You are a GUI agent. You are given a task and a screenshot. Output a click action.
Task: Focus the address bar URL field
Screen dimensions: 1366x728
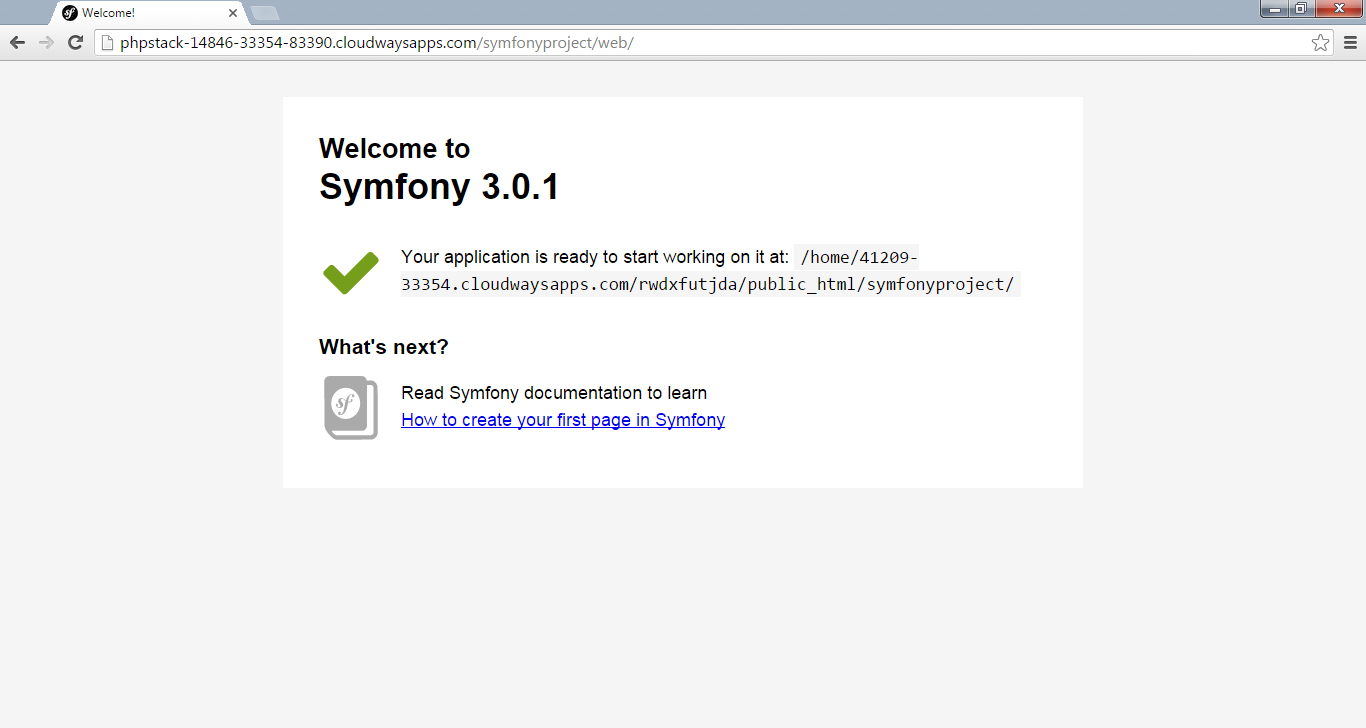click(x=714, y=42)
